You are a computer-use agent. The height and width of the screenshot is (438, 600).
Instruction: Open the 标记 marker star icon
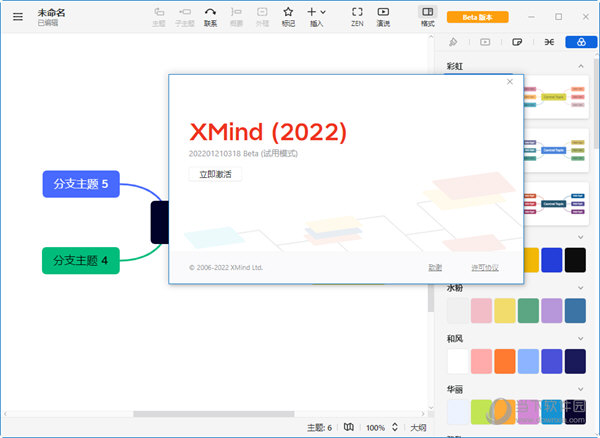point(288,17)
